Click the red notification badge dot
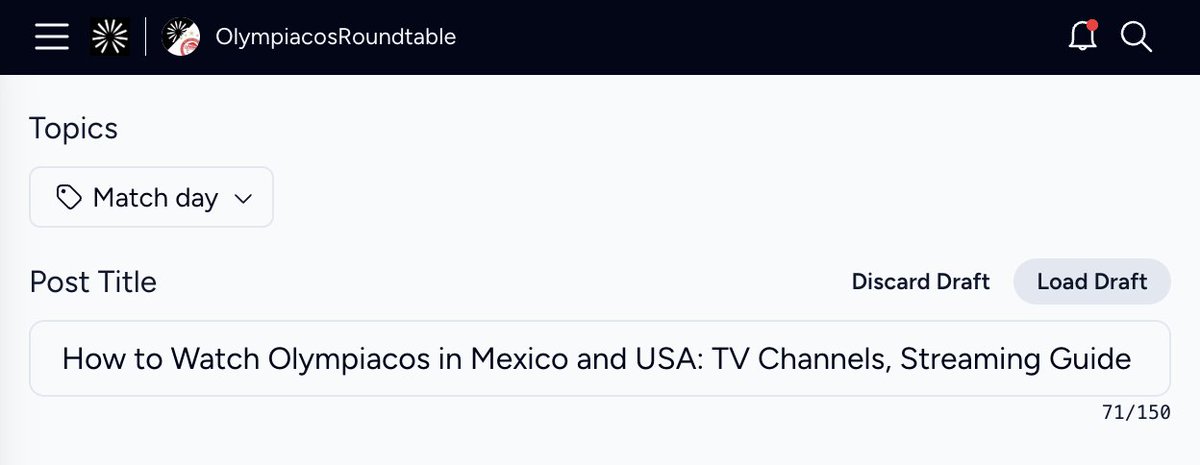The image size is (1200, 465). (x=1093, y=25)
